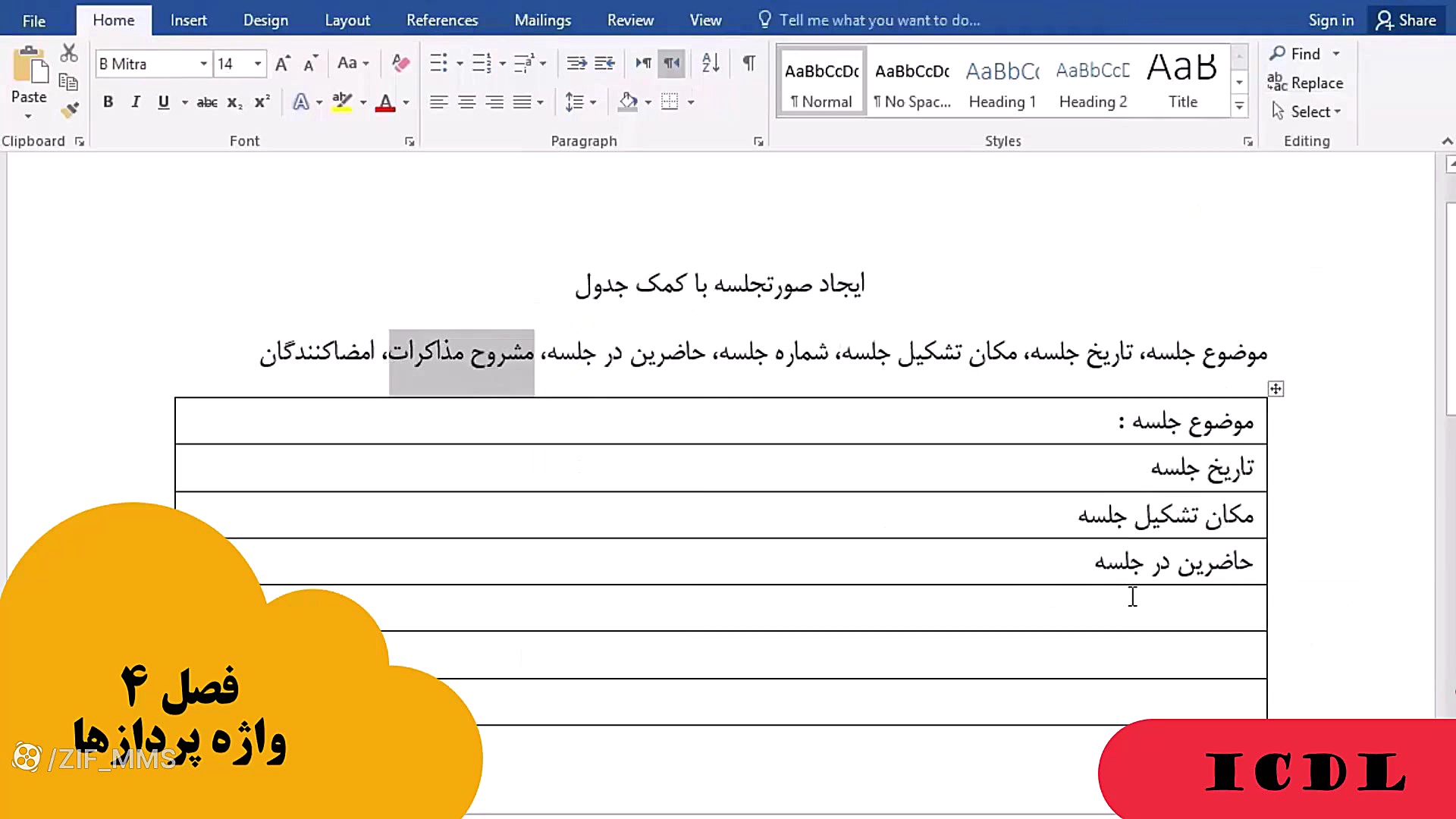Apply Borders to the selection
The width and height of the screenshot is (1456, 819).
point(670,102)
